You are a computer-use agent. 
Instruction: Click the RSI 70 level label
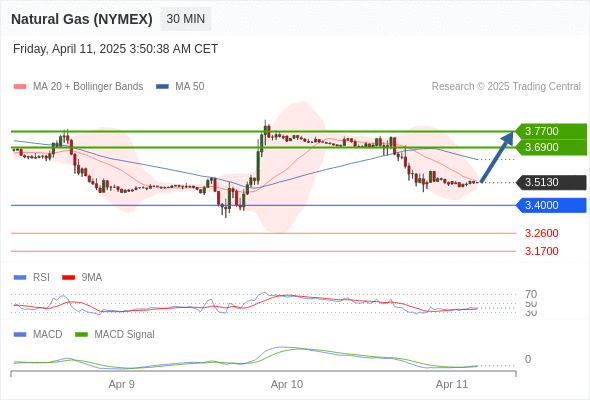click(531, 294)
